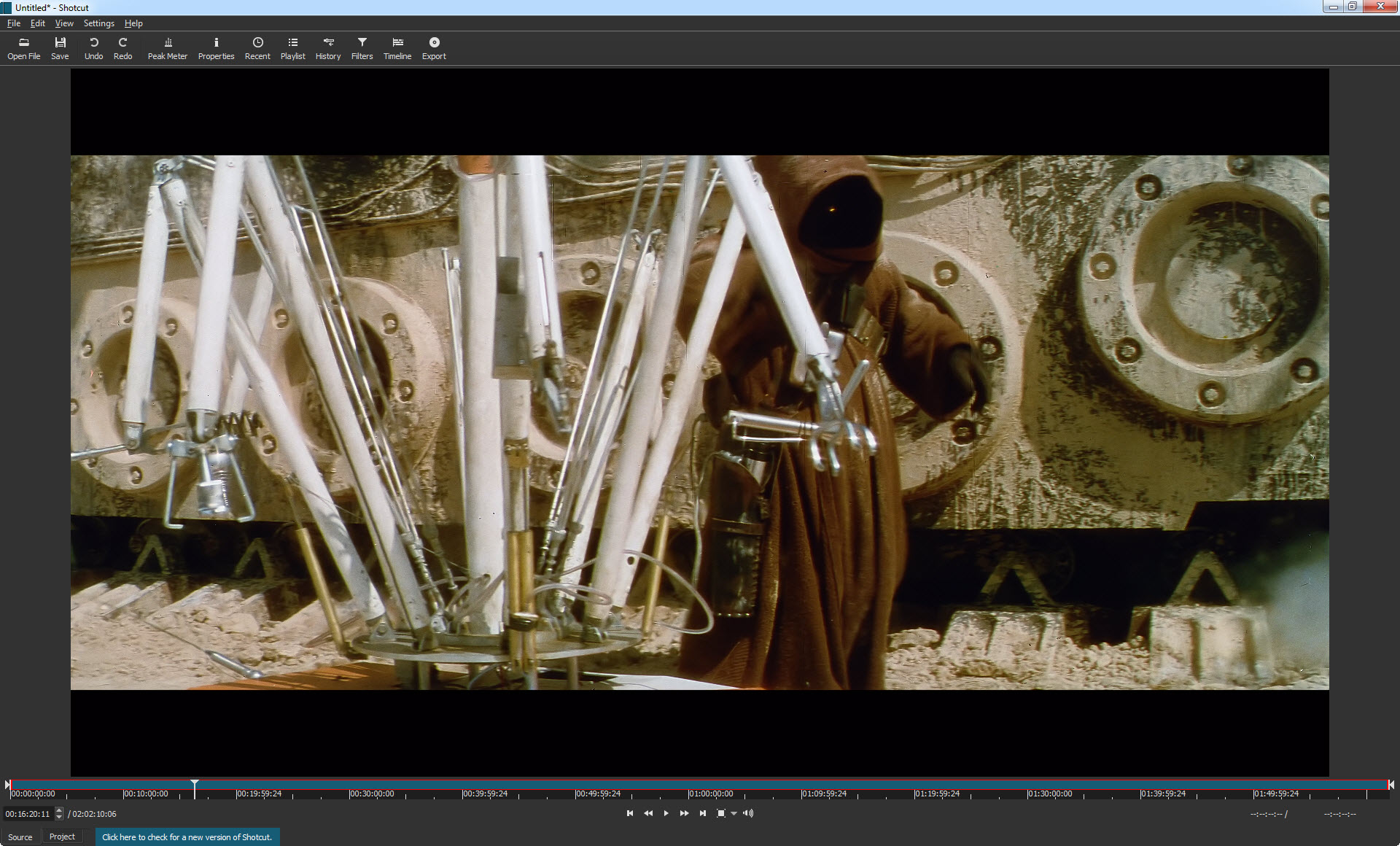
Task: Click total duration text 02:02:10:06
Action: pyautogui.click(x=94, y=814)
